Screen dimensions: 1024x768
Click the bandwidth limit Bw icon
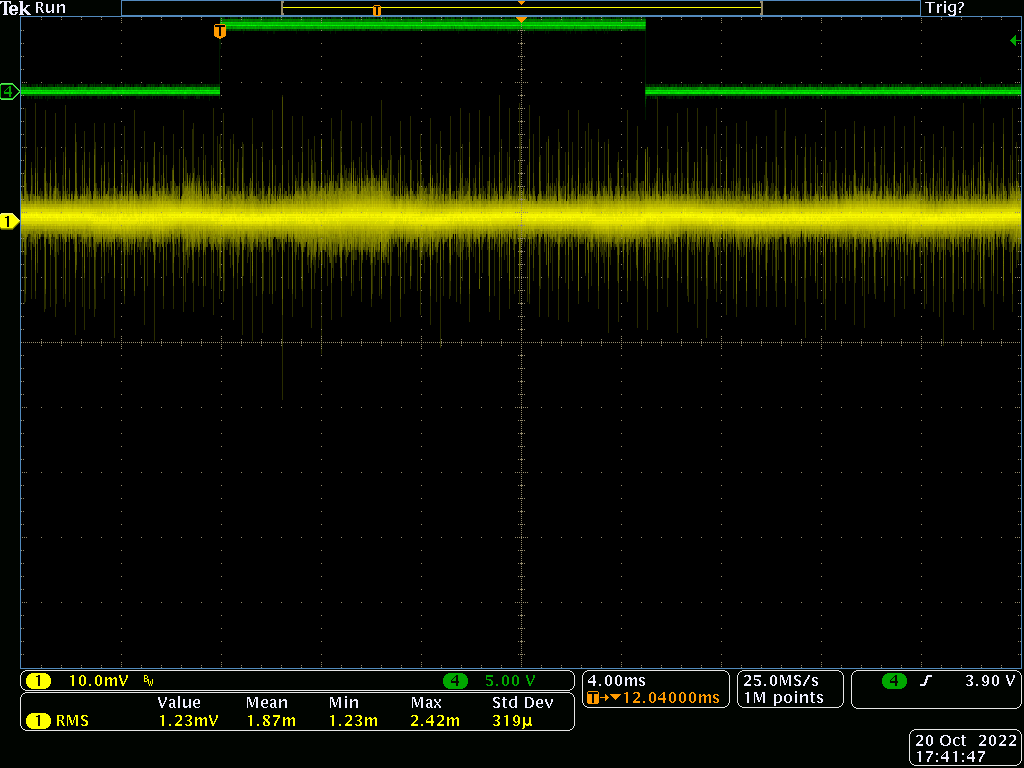click(149, 681)
